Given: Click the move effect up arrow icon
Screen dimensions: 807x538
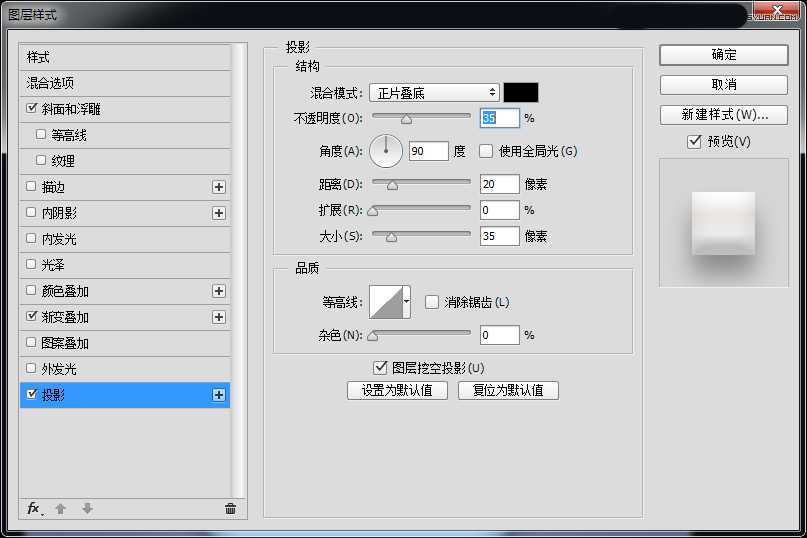Looking at the screenshot, I should point(60,508).
